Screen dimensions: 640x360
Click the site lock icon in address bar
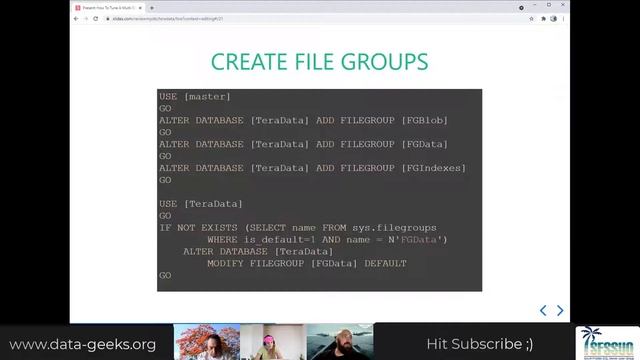[x=108, y=19]
